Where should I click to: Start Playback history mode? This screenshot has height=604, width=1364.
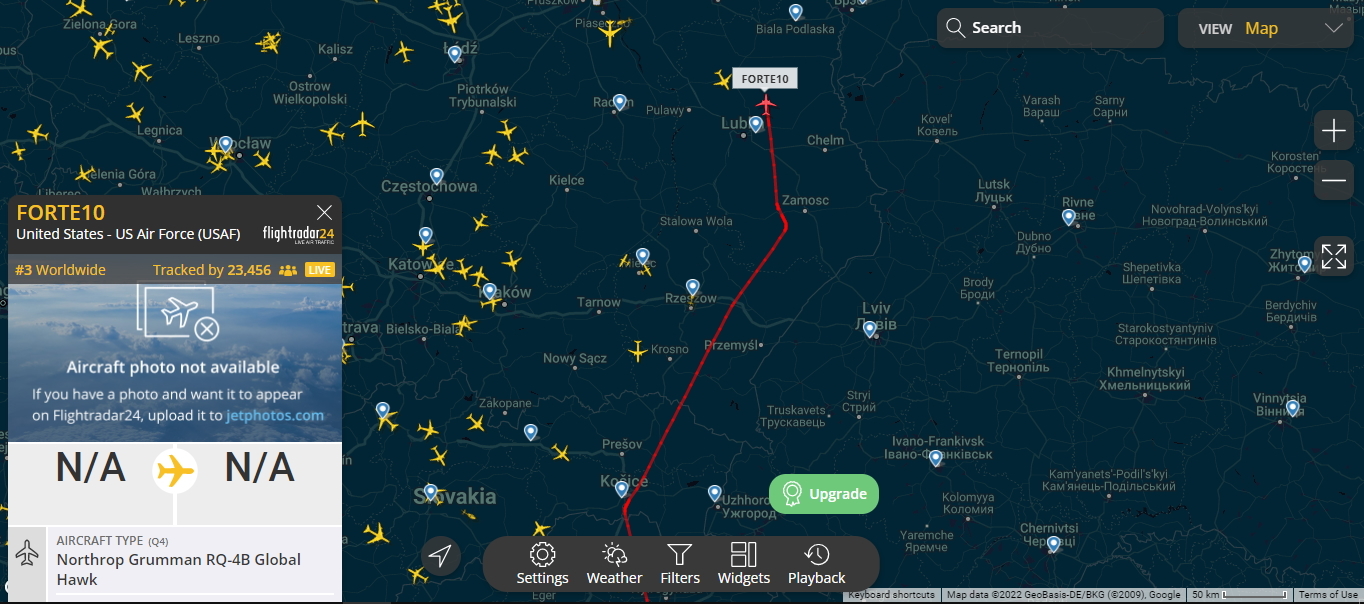[816, 565]
